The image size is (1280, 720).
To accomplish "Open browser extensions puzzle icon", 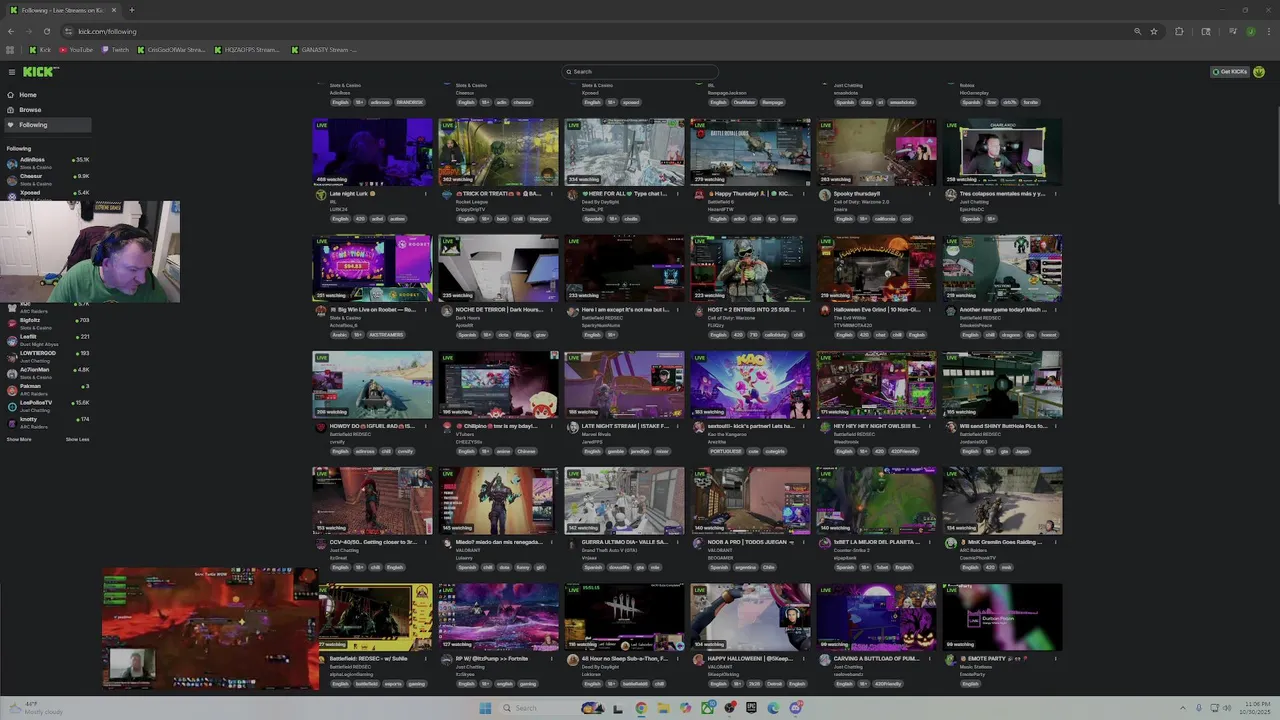I will (x=1179, y=31).
